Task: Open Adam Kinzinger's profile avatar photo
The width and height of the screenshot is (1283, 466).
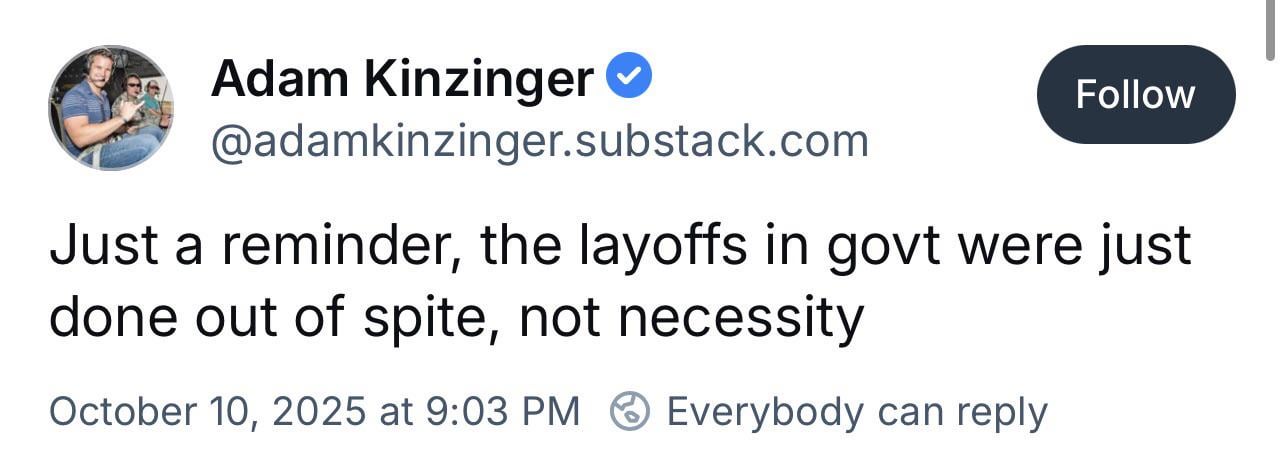Action: point(110,107)
